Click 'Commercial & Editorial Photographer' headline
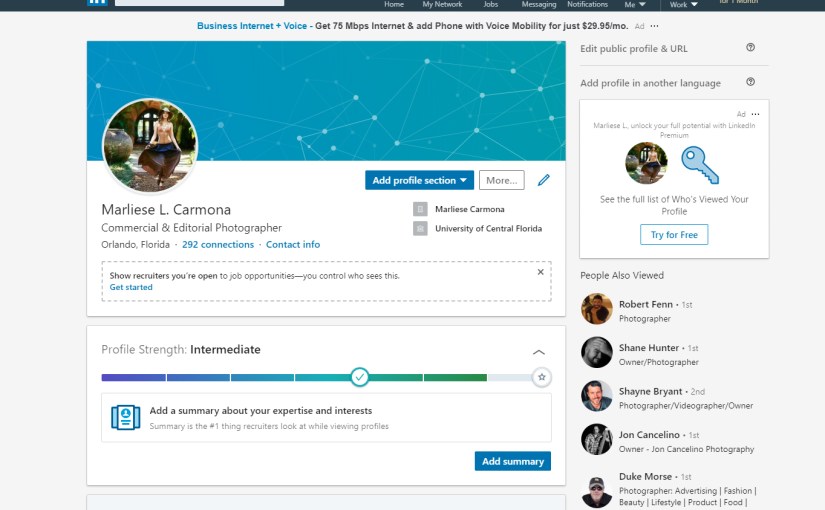Image resolution: width=825 pixels, height=510 pixels. 192,228
